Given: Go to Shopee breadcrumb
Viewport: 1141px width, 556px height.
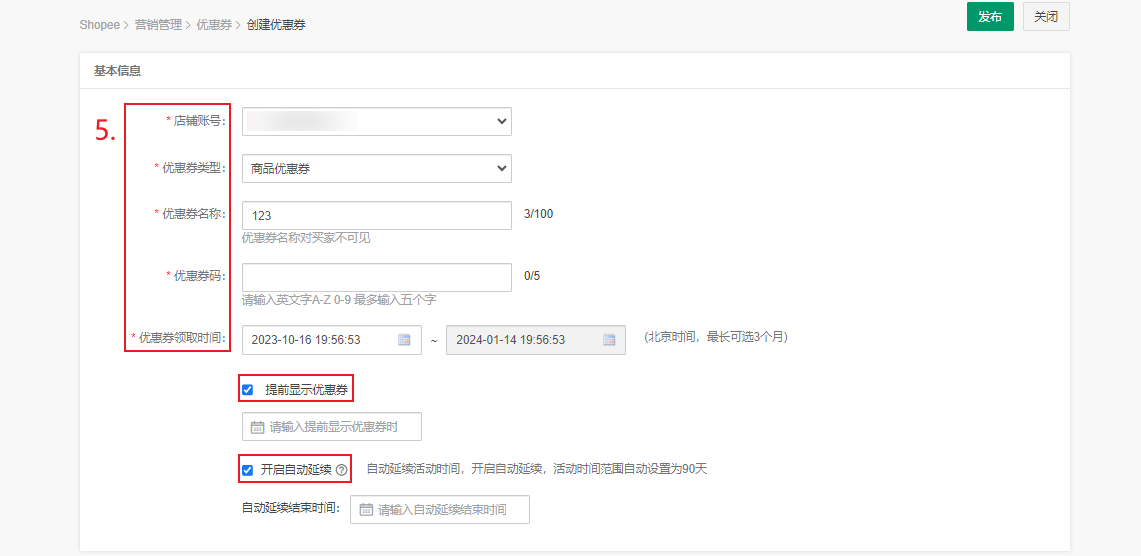Looking at the screenshot, I should pos(99,25).
